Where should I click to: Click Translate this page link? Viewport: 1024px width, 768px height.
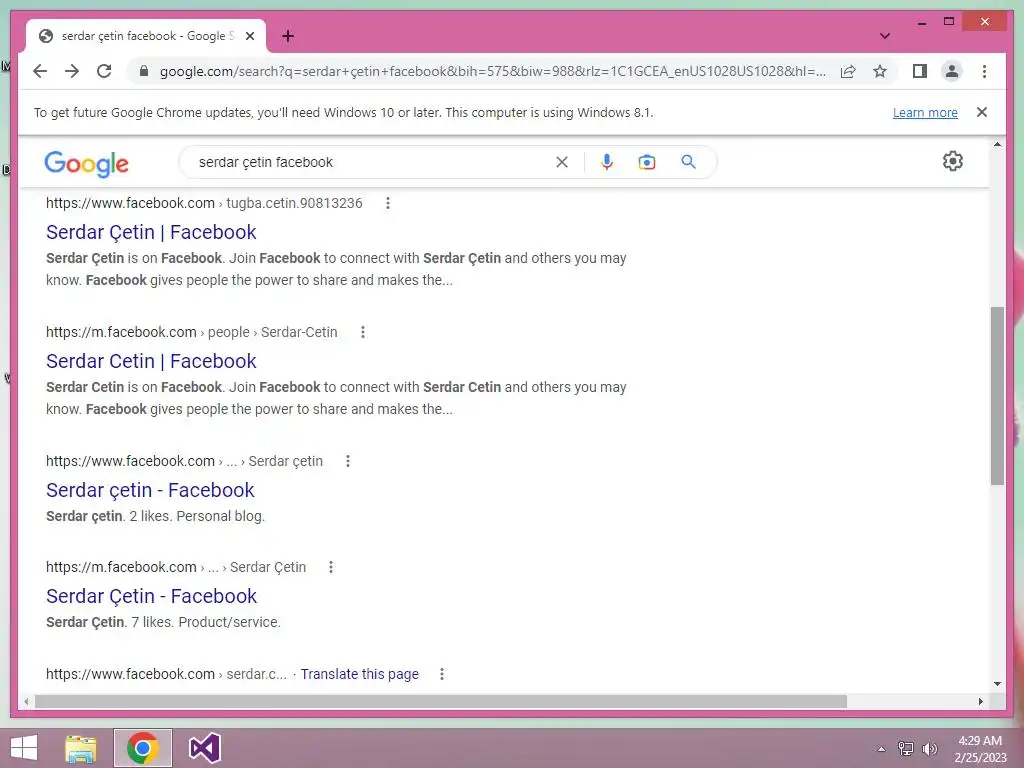359,674
